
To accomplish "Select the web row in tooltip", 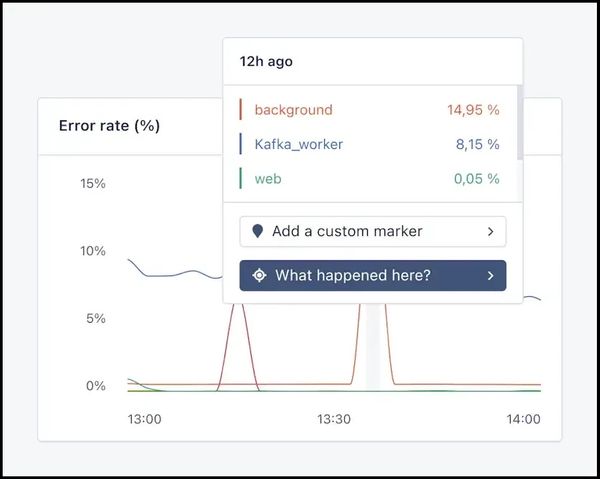I will [370, 178].
